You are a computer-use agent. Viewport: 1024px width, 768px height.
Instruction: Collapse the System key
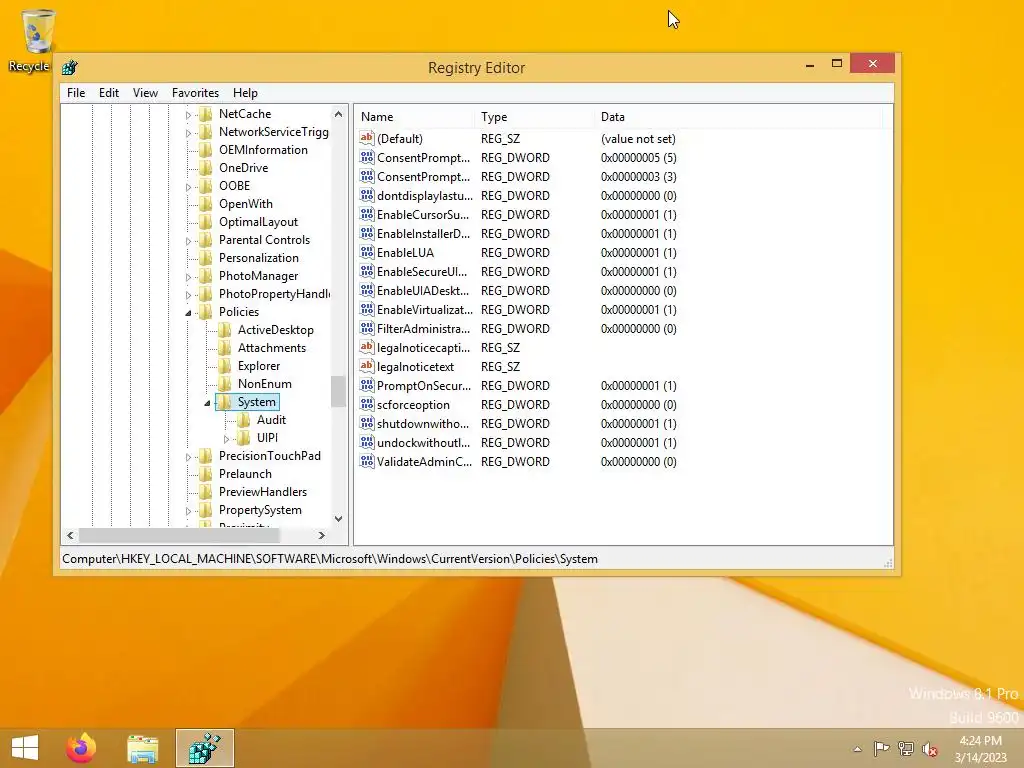[207, 403]
